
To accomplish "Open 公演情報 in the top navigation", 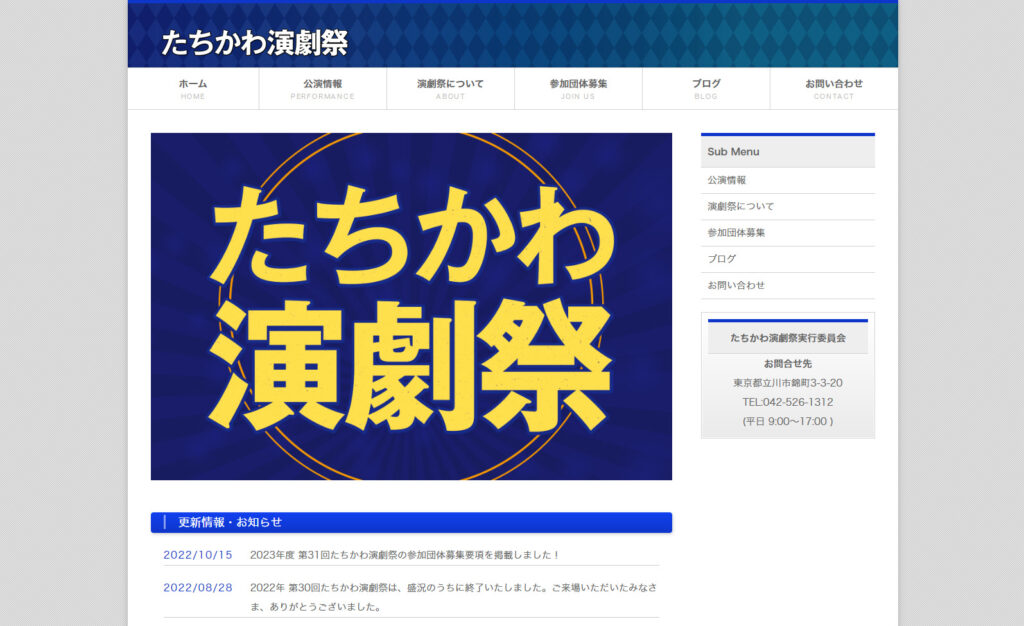I will tap(322, 88).
